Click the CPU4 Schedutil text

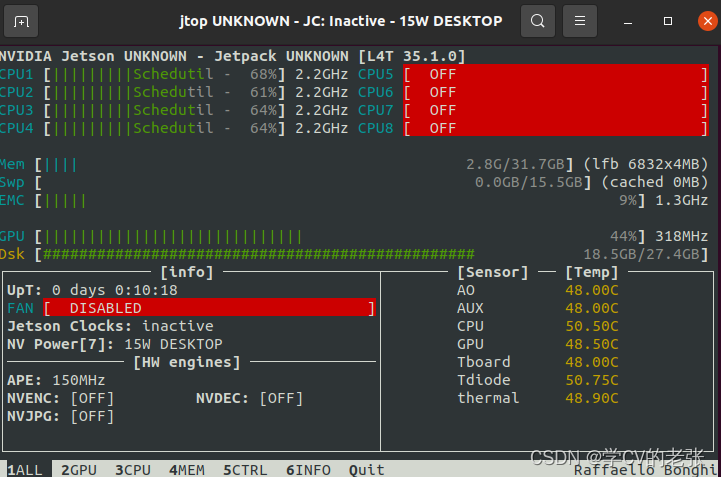tap(173, 128)
